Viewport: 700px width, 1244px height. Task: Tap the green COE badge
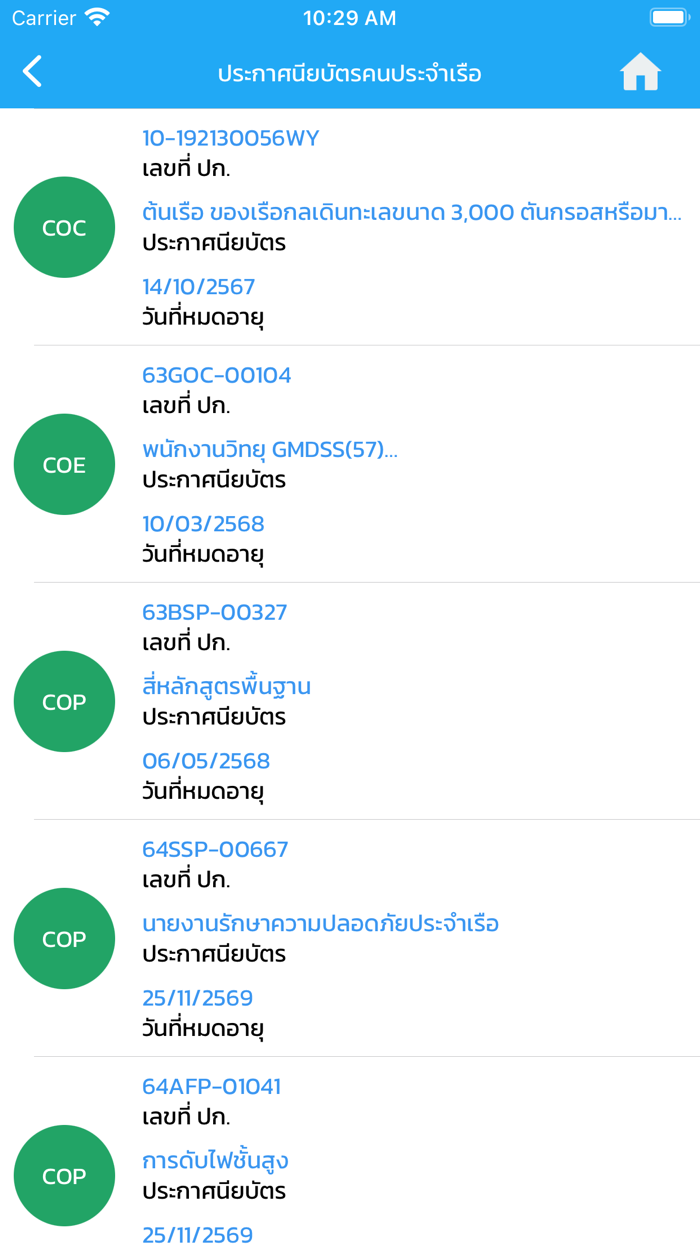(64, 465)
